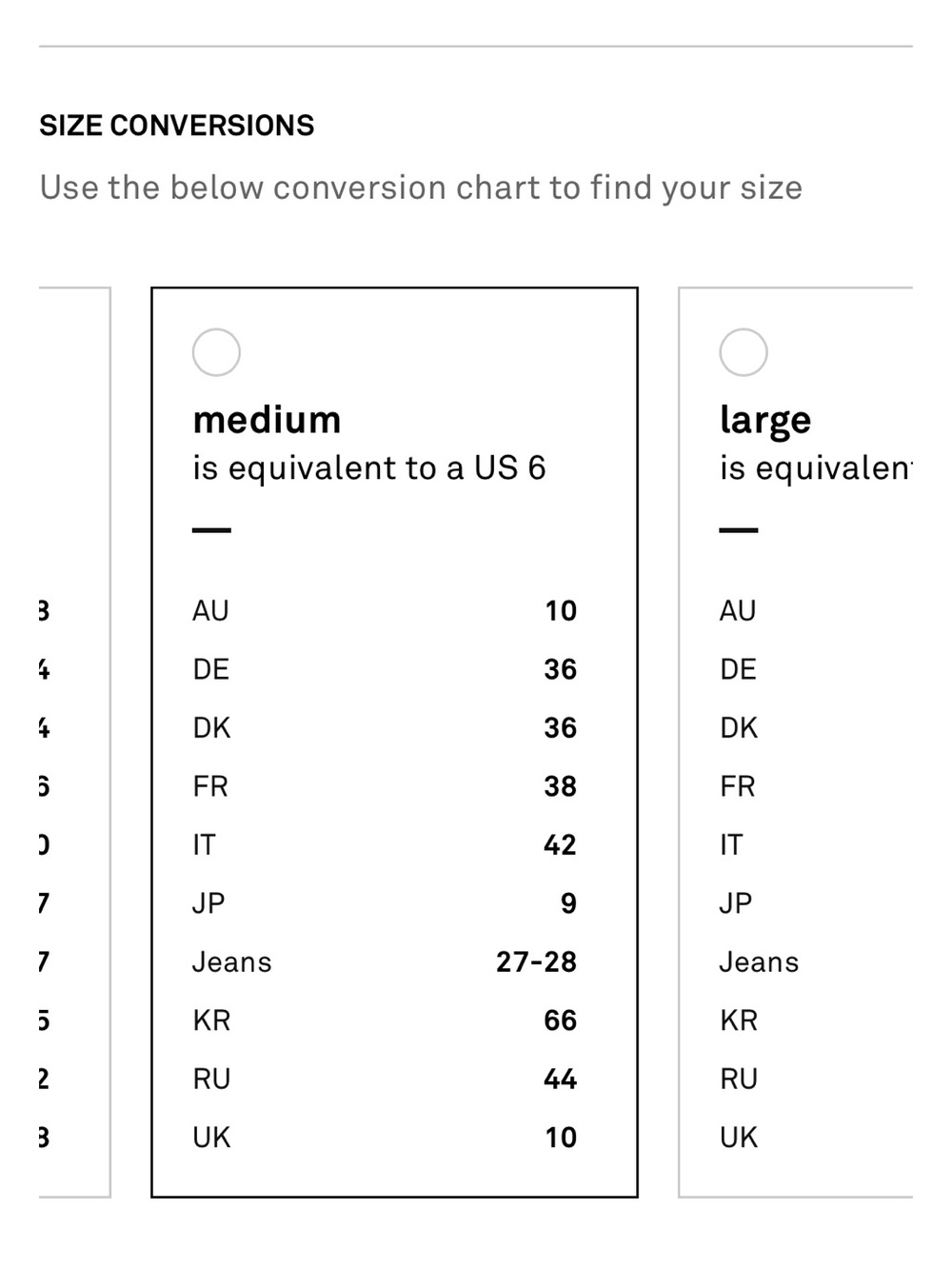Image resolution: width=952 pixels, height=1269 pixels.
Task: Click the Jeans label in large card
Action: pos(759,962)
